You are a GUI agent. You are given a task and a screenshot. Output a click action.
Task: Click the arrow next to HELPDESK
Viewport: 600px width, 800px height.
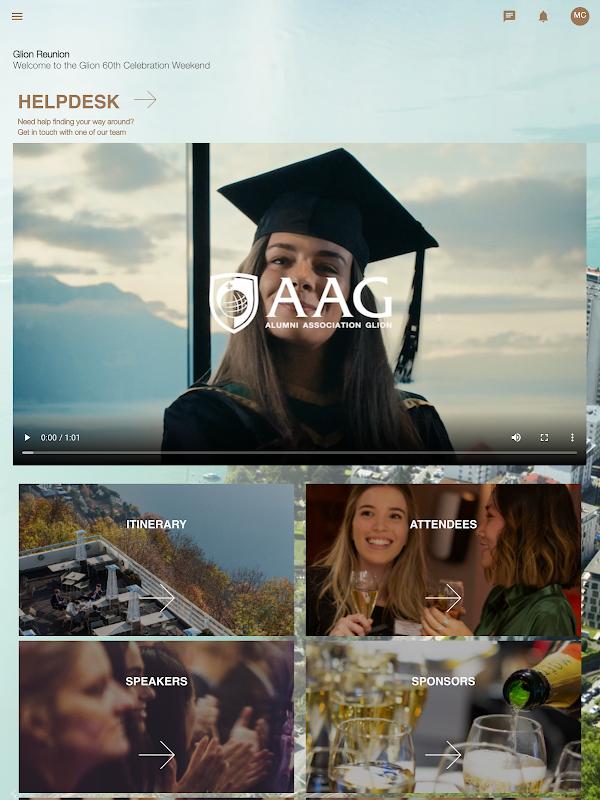pos(145,99)
